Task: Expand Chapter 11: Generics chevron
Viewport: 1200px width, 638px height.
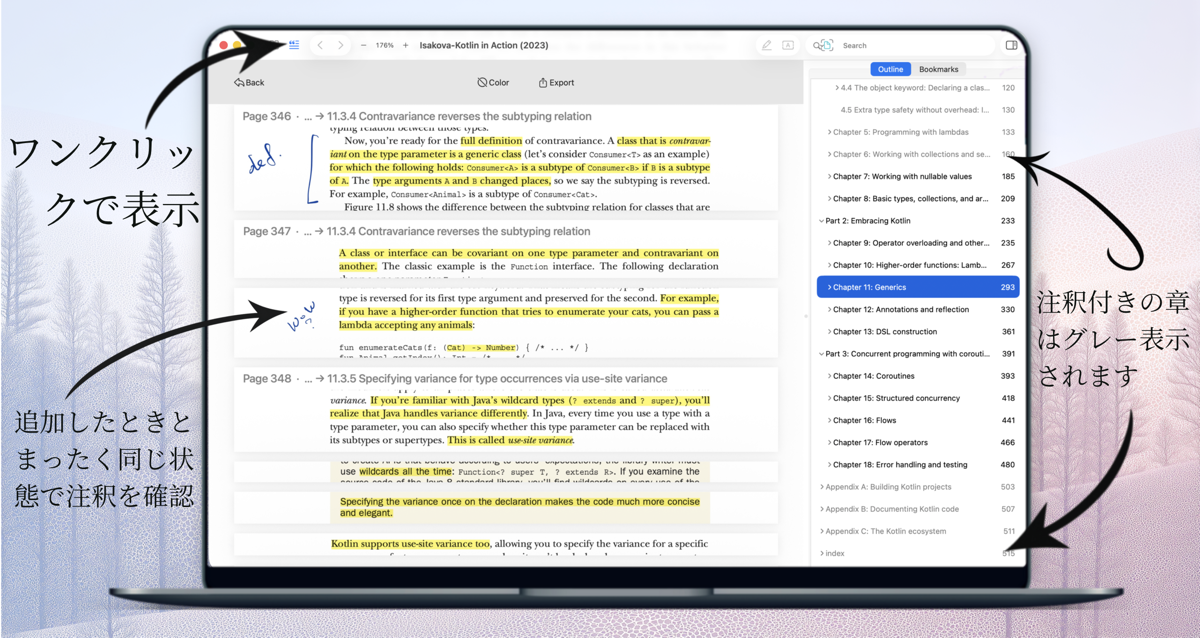Action: click(x=829, y=287)
